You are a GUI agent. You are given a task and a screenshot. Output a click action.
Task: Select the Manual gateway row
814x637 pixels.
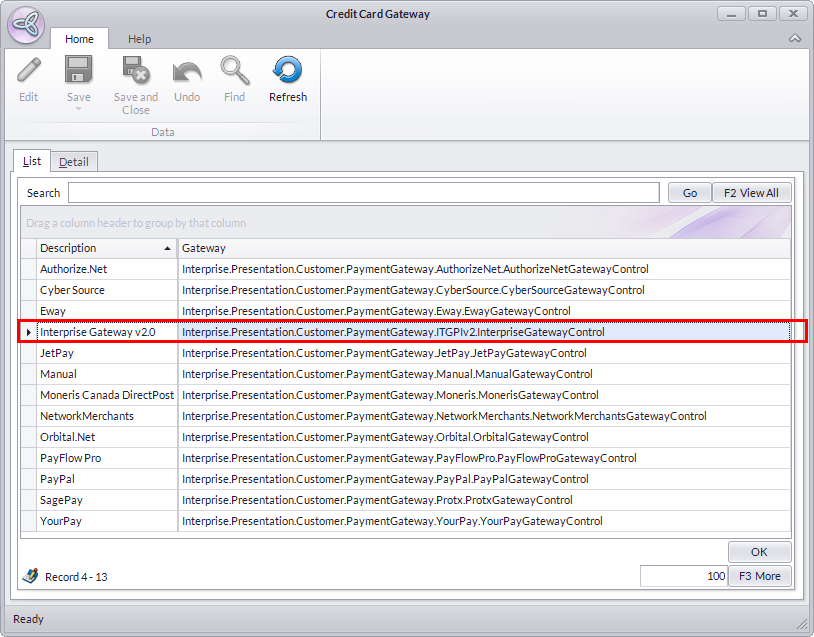pyautogui.click(x=405, y=374)
